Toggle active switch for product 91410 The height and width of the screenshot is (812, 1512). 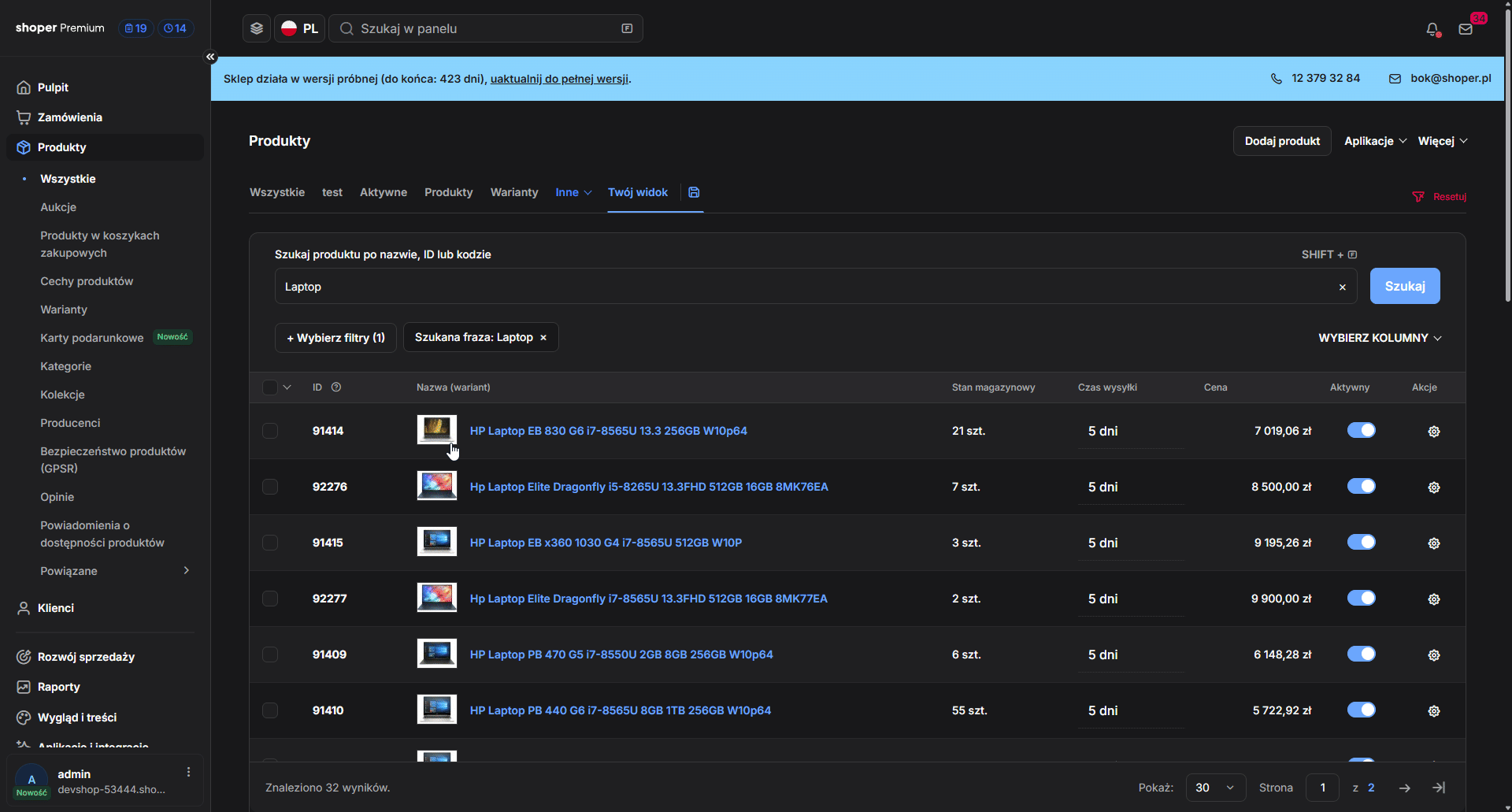(x=1361, y=710)
